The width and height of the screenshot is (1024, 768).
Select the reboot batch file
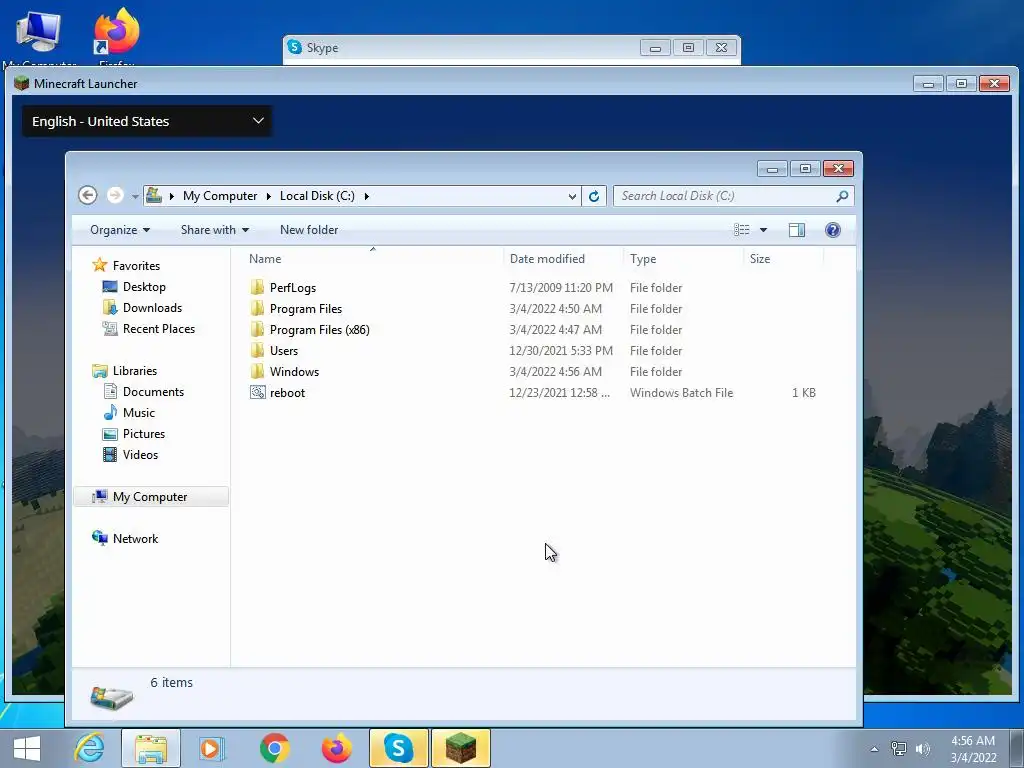287,392
